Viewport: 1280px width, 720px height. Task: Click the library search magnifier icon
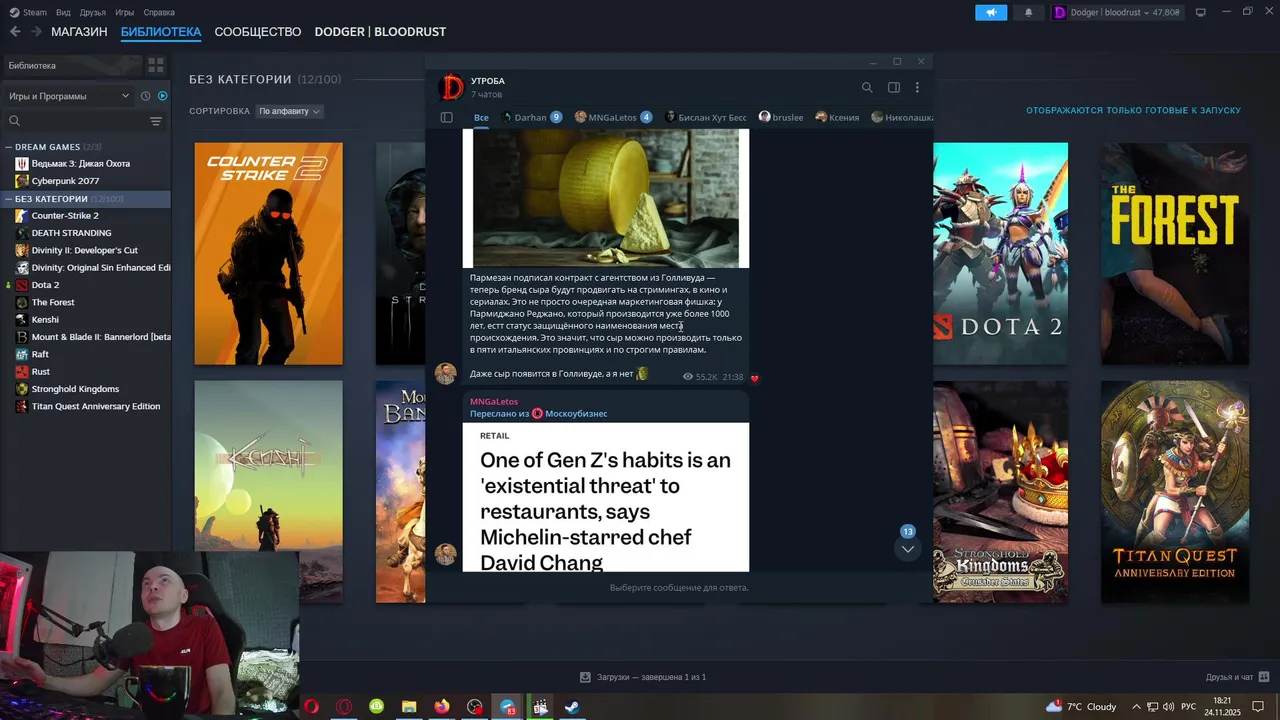pyautogui.click(x=14, y=121)
